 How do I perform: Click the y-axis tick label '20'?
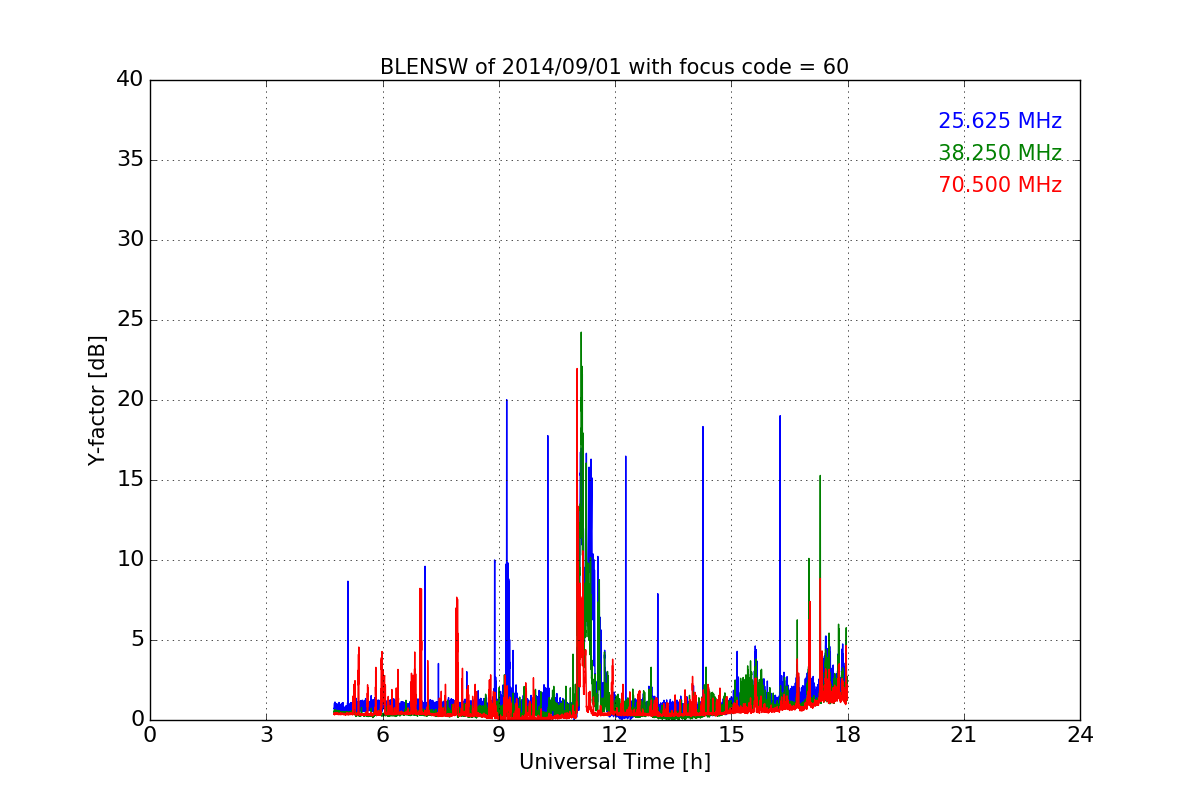130,400
